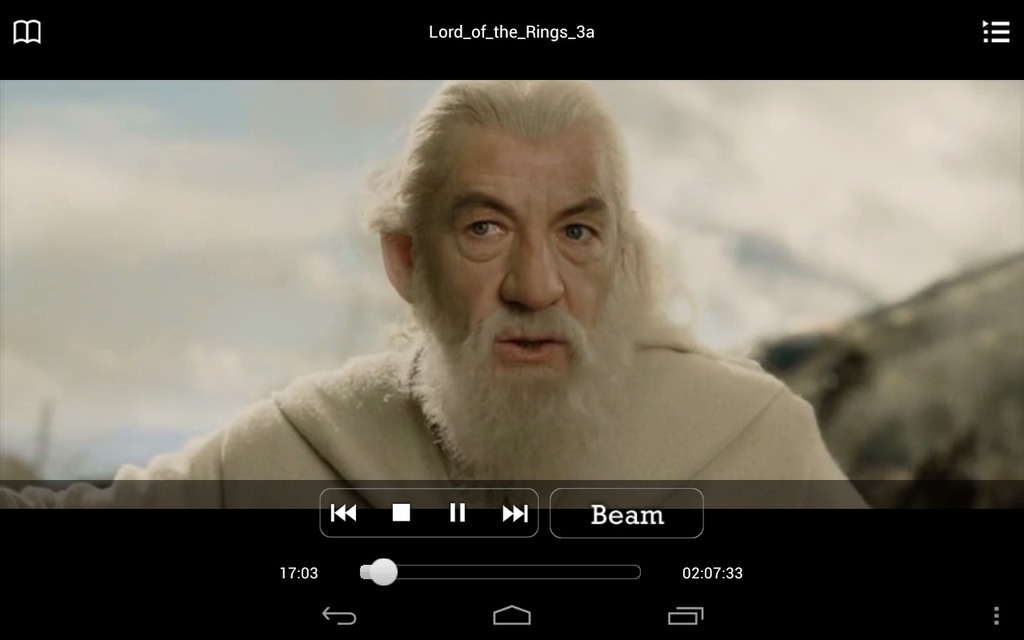The image size is (1024, 640).
Task: Click the seek bar knob
Action: (x=383, y=572)
